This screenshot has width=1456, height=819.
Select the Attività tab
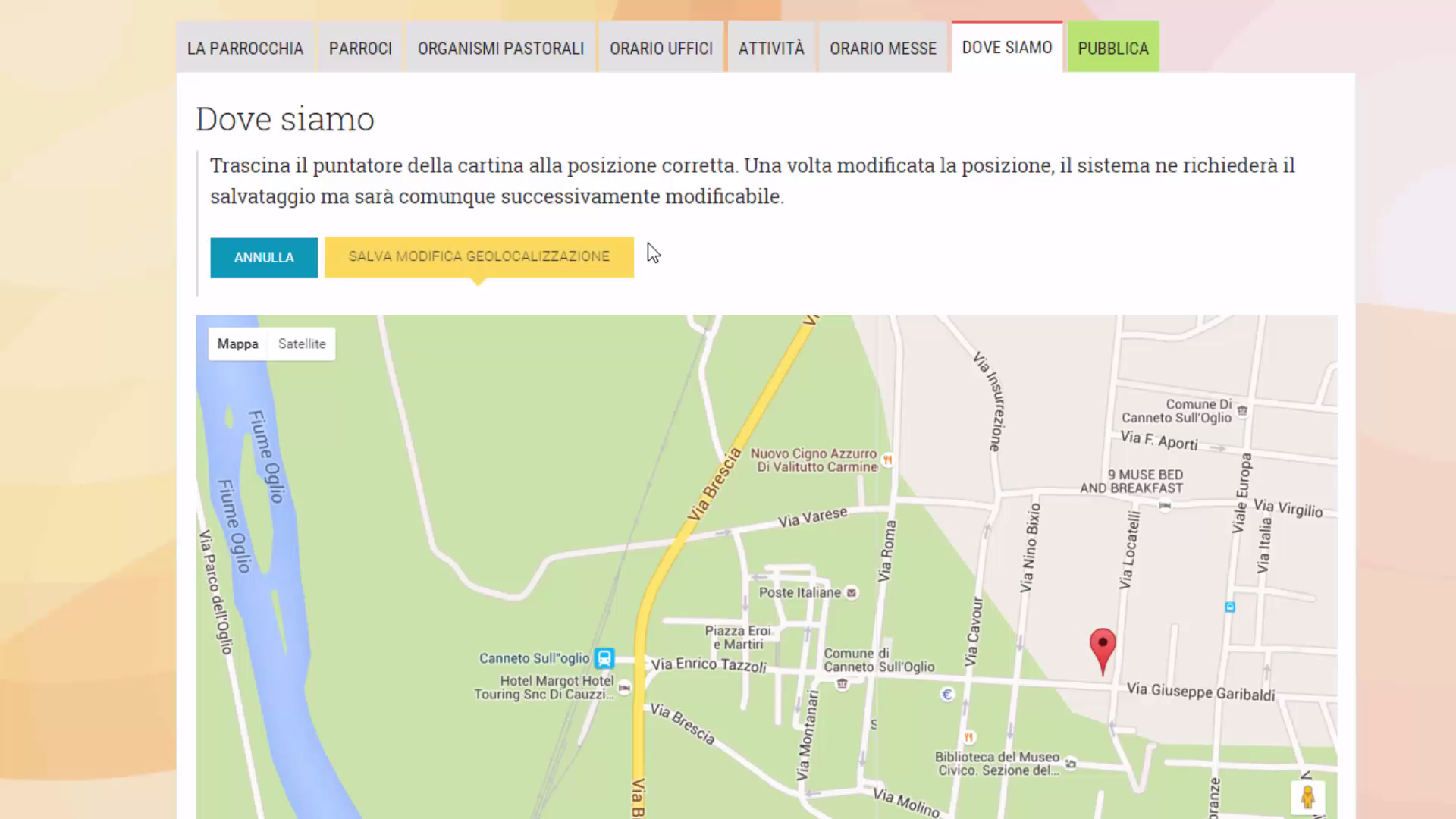click(771, 48)
